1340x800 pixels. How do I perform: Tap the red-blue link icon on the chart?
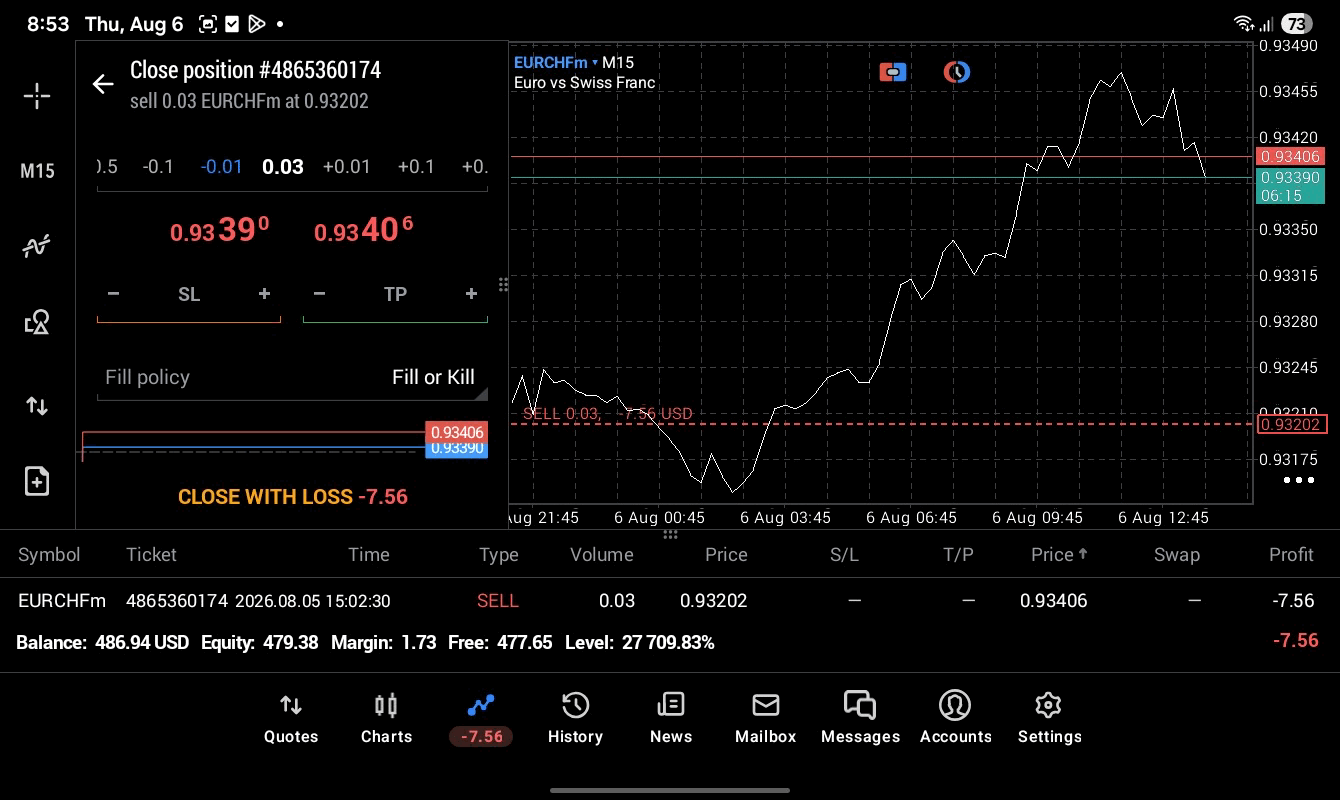tap(893, 72)
